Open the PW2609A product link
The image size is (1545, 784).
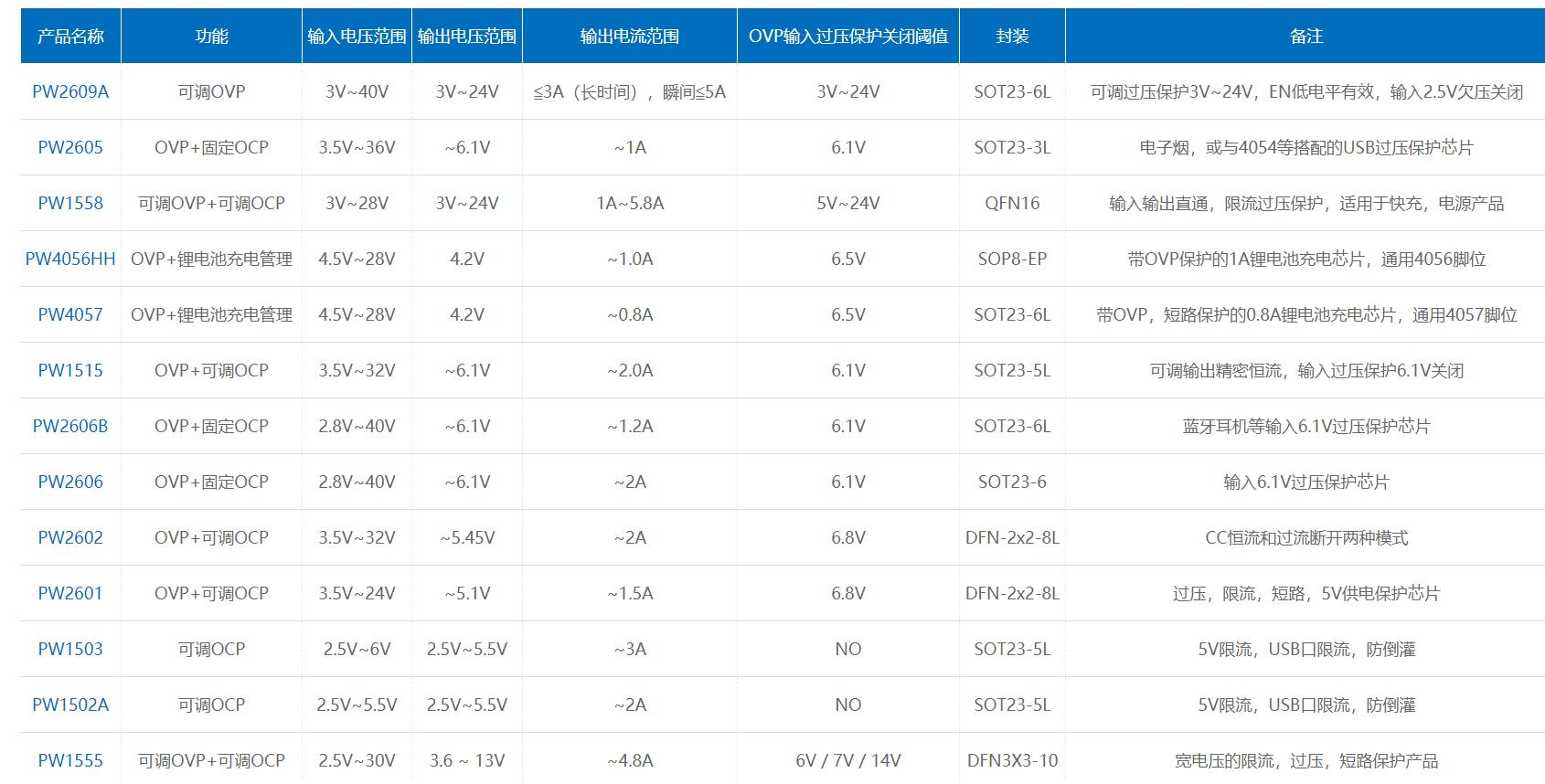[x=70, y=91]
